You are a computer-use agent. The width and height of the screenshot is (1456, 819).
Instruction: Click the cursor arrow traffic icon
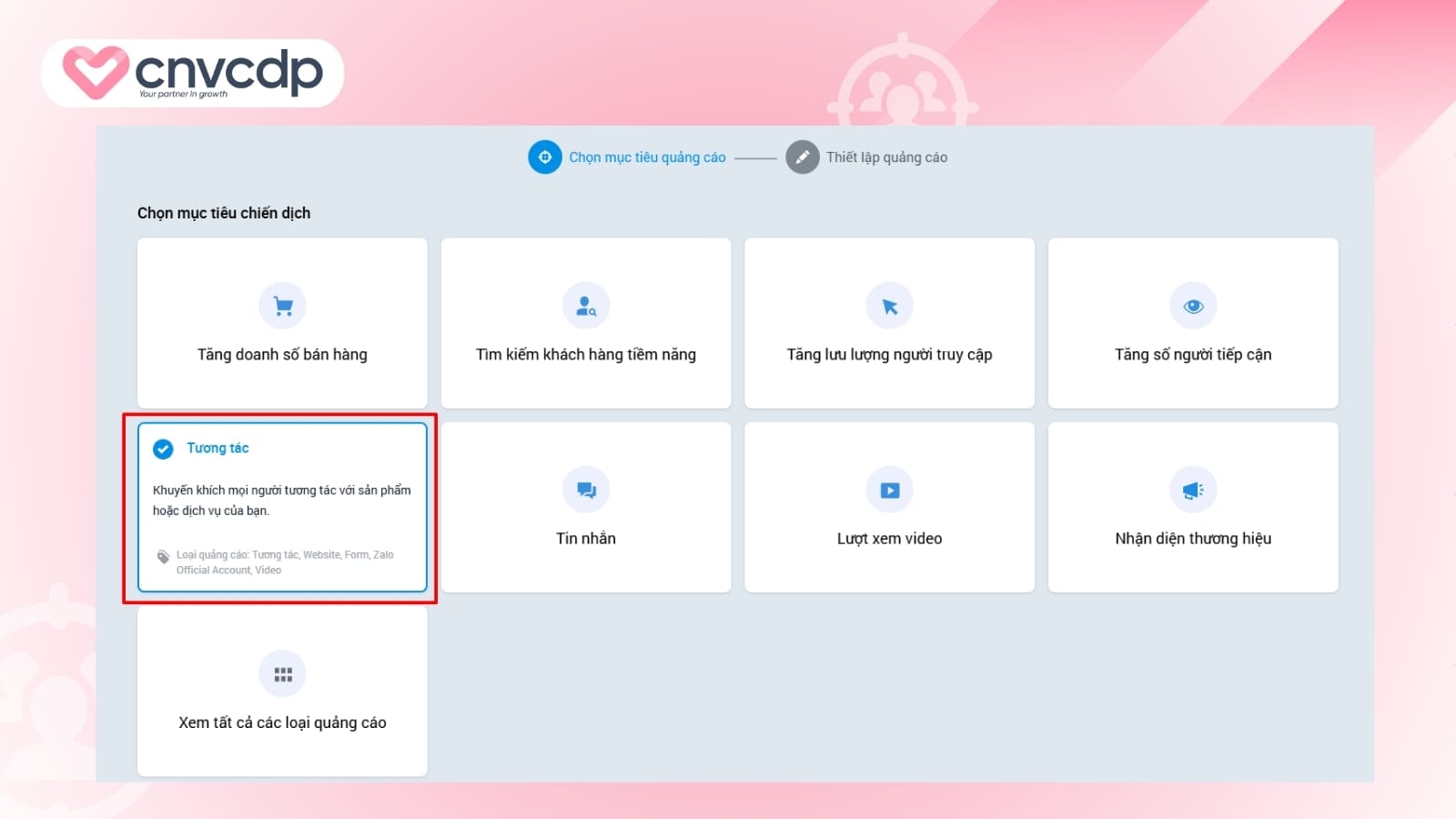[890, 307]
